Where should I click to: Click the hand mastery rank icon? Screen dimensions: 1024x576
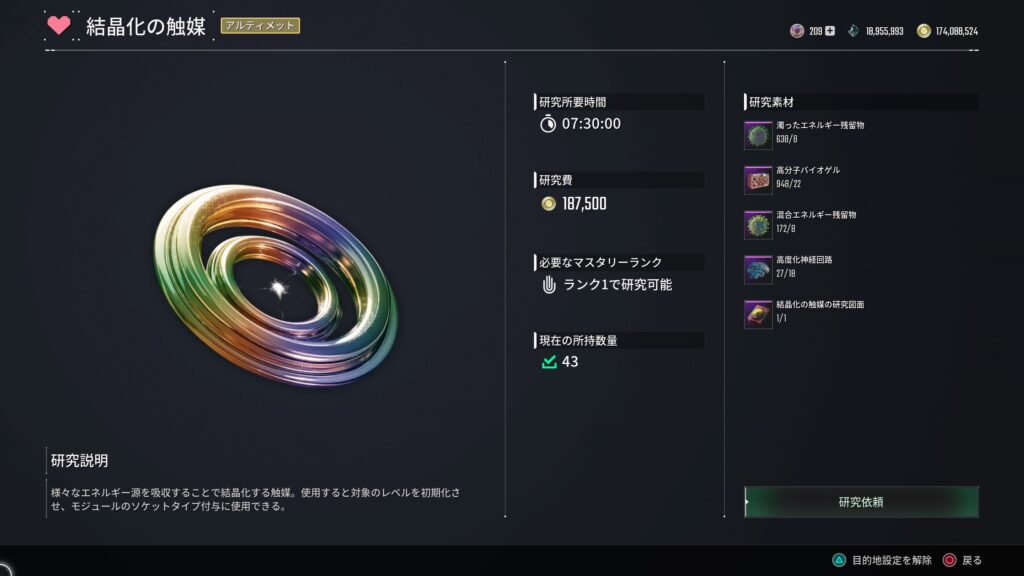coord(549,284)
